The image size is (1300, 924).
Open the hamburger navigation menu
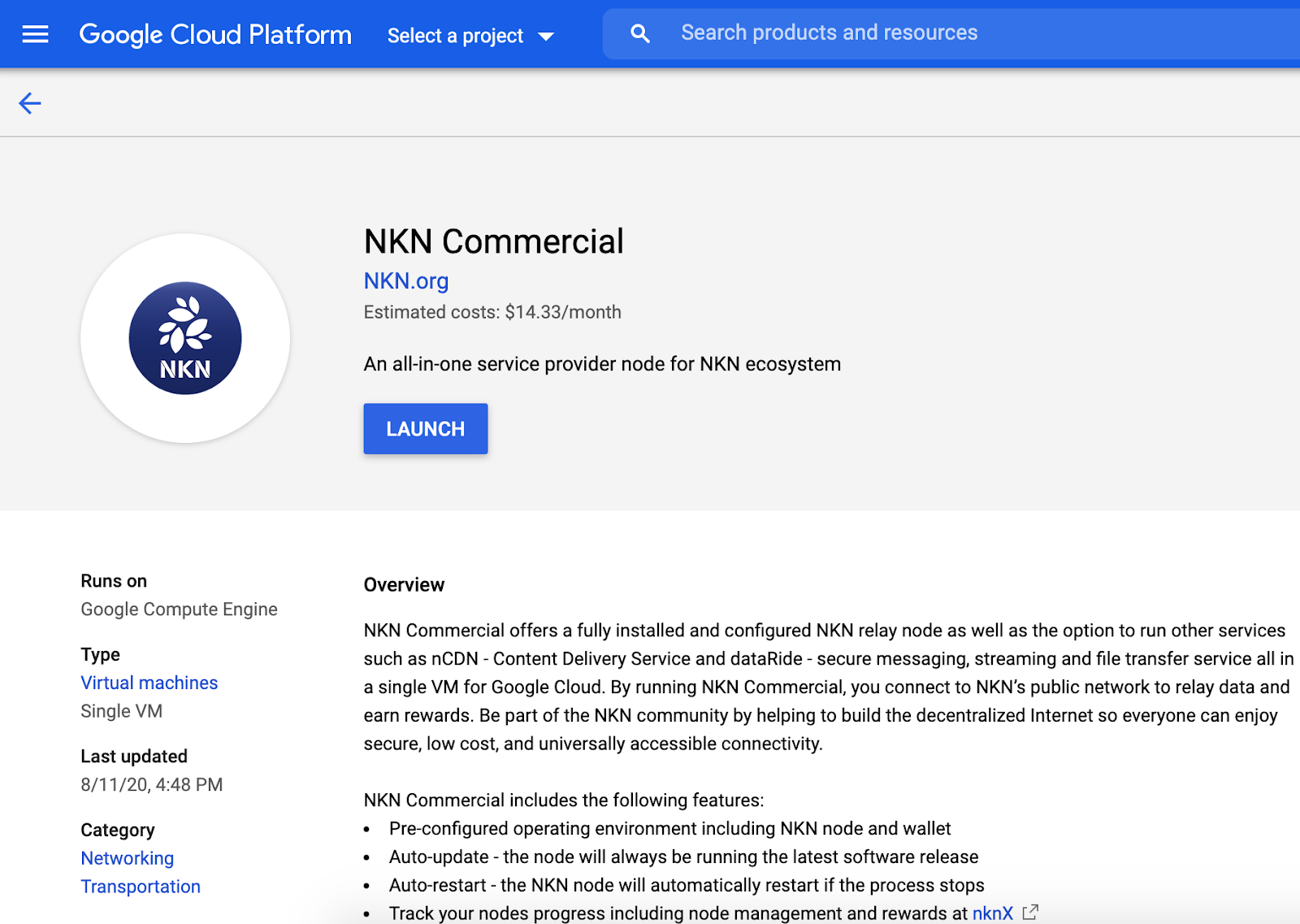click(35, 34)
